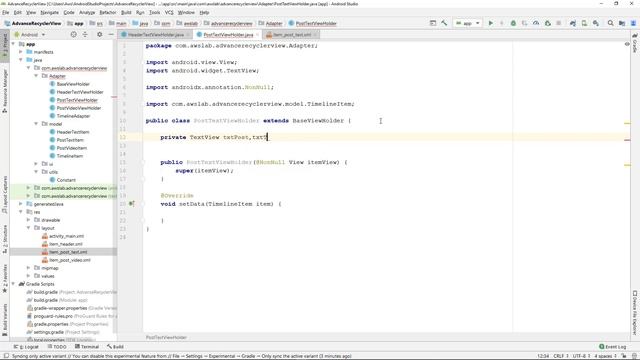Toggle the Favorites side tab

(x=5, y=279)
